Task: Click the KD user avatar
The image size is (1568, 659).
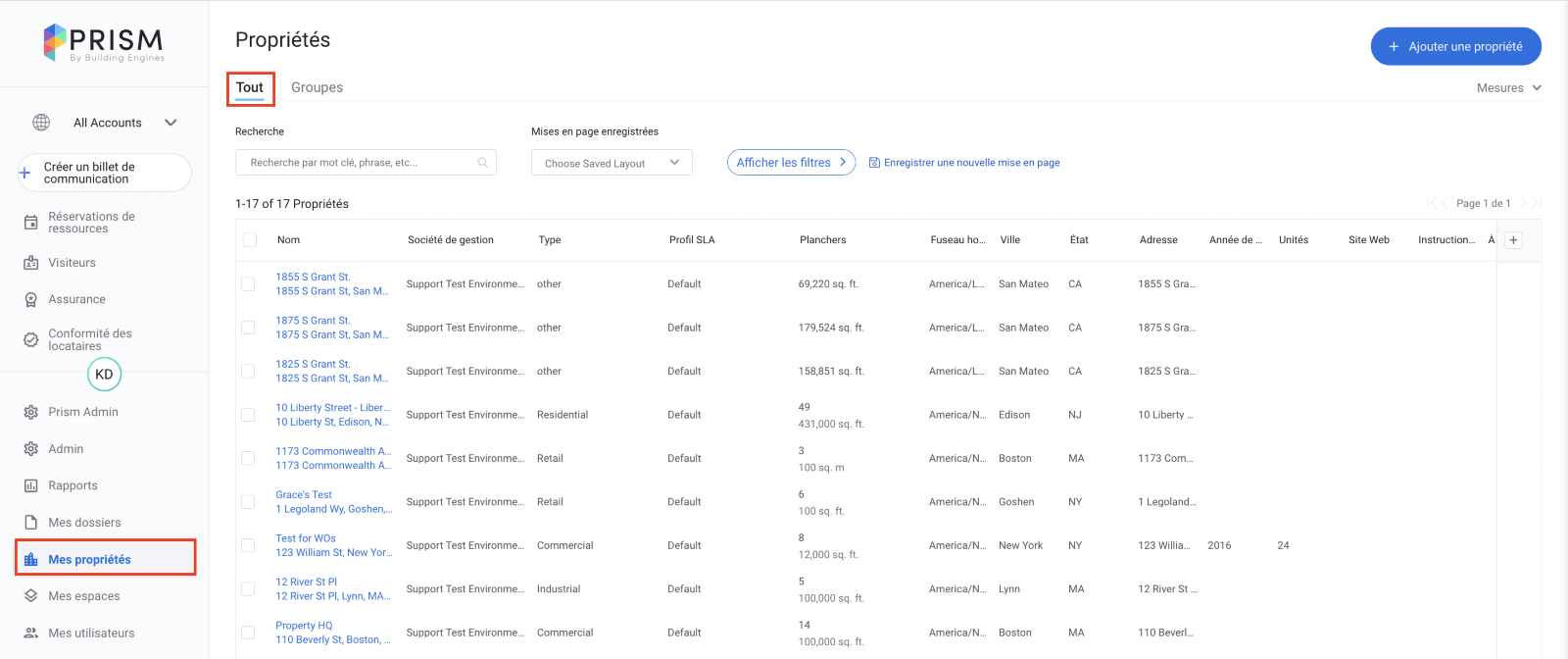Action: tap(104, 374)
